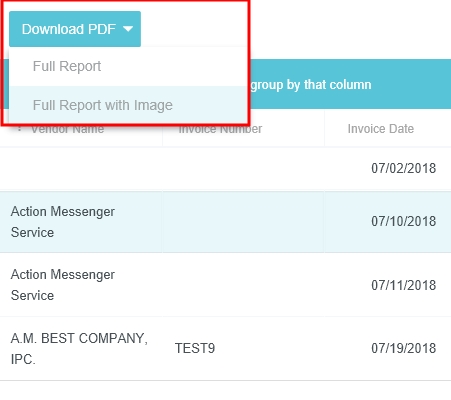Open the Download PDF dropdown button

tap(75, 29)
